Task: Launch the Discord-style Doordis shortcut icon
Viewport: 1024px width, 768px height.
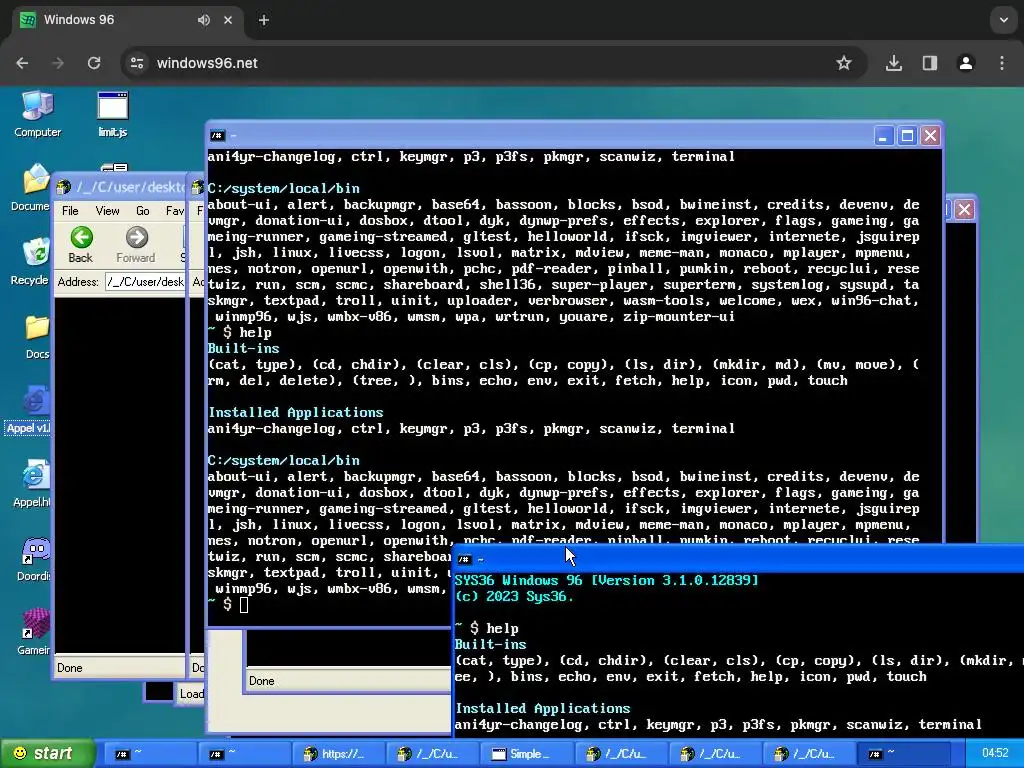Action: 34,558
